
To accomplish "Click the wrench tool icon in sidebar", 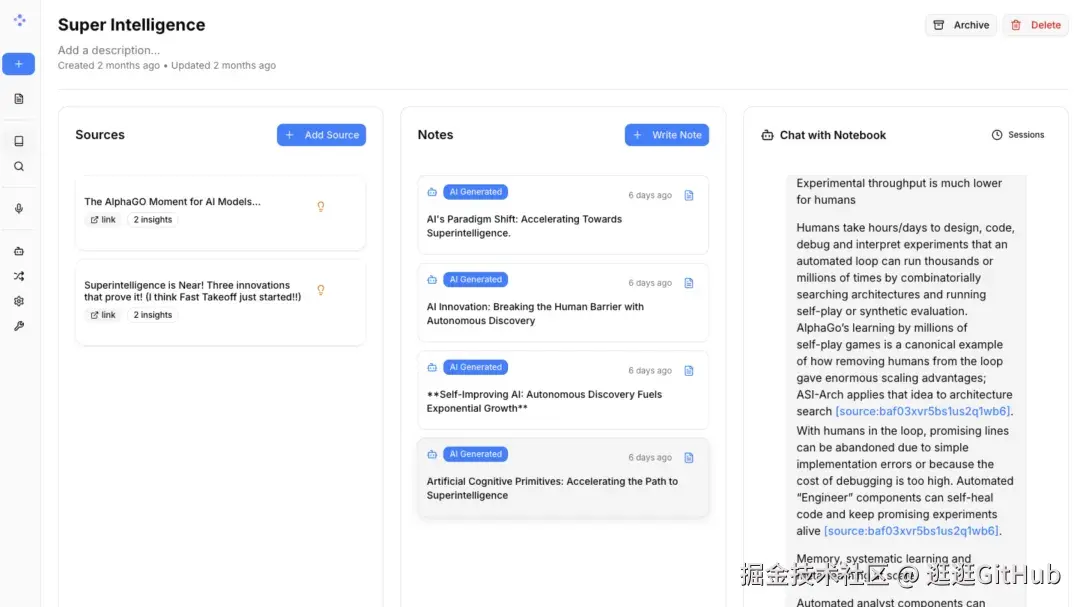I will coord(18,326).
